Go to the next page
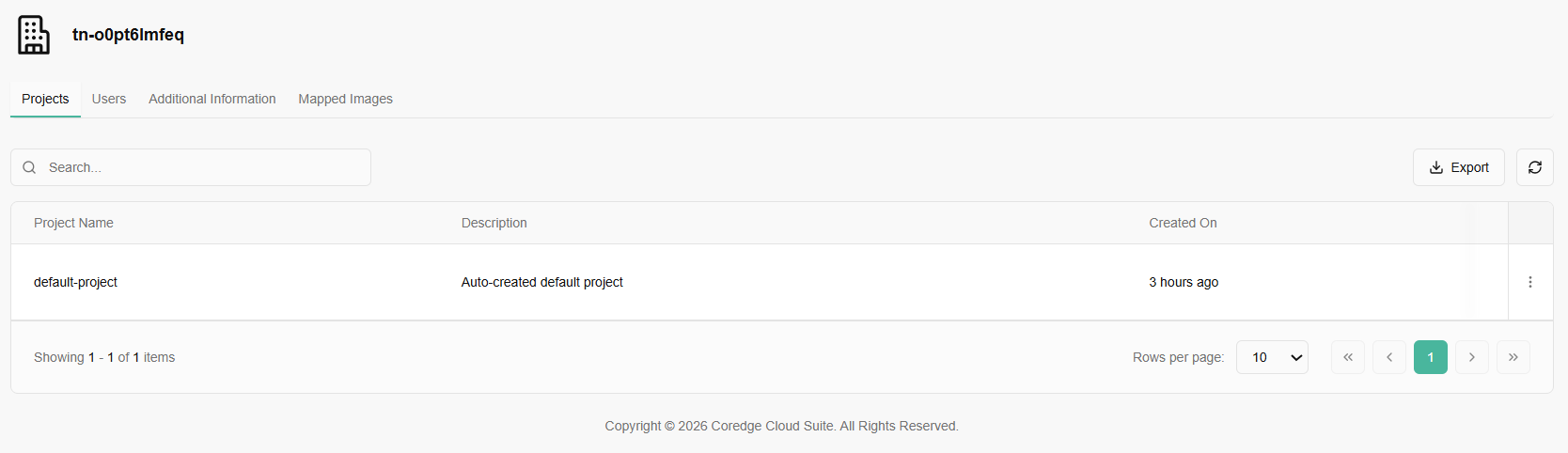The width and height of the screenshot is (1568, 453). pos(1471,357)
